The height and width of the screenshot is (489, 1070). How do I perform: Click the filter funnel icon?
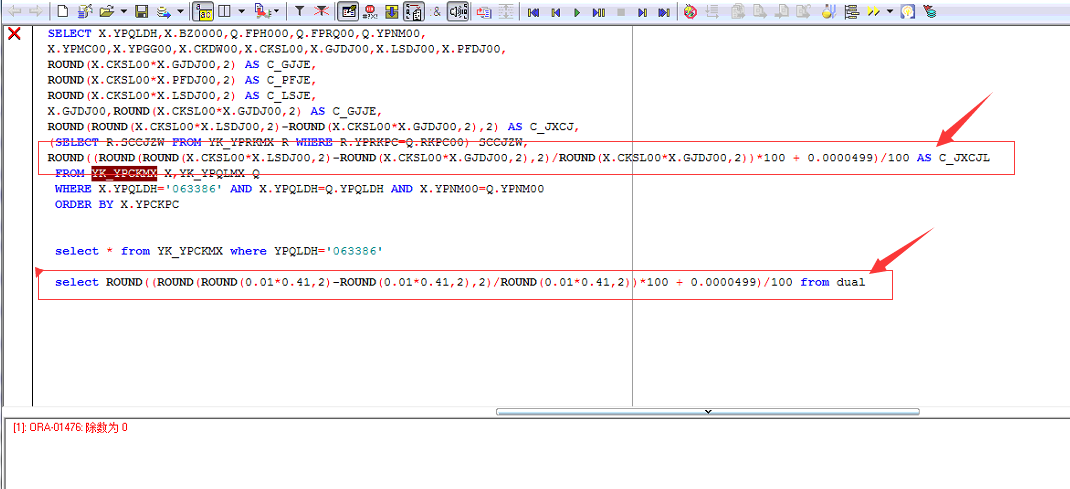click(x=299, y=11)
